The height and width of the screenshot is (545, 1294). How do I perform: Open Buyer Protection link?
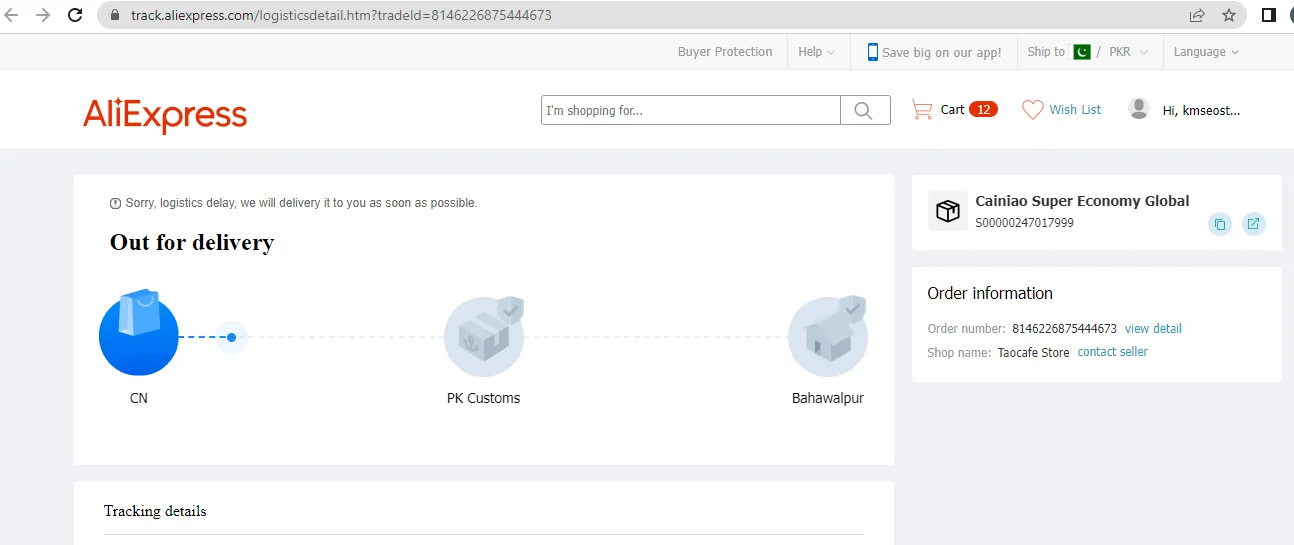725,52
